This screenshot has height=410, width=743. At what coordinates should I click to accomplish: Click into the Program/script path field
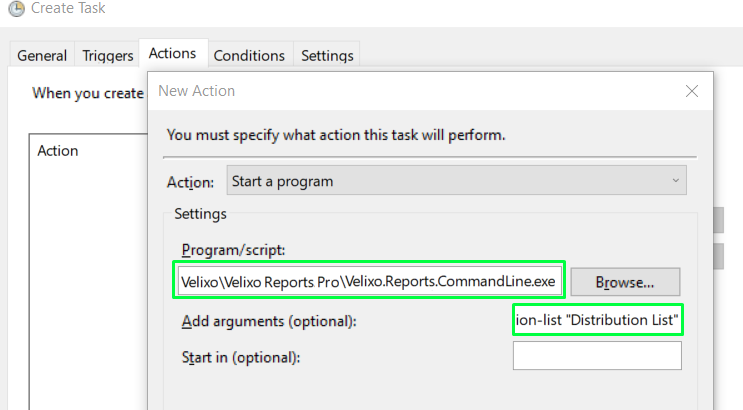tap(370, 281)
